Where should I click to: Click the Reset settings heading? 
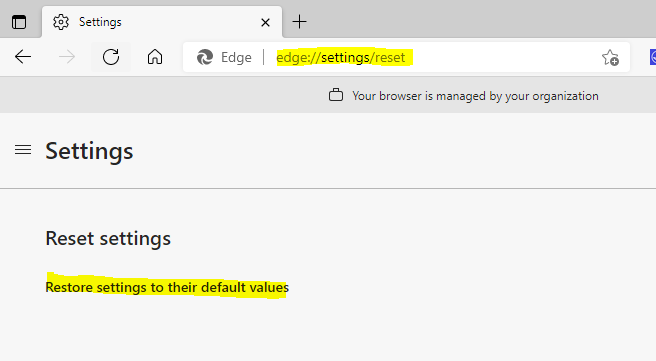point(108,238)
